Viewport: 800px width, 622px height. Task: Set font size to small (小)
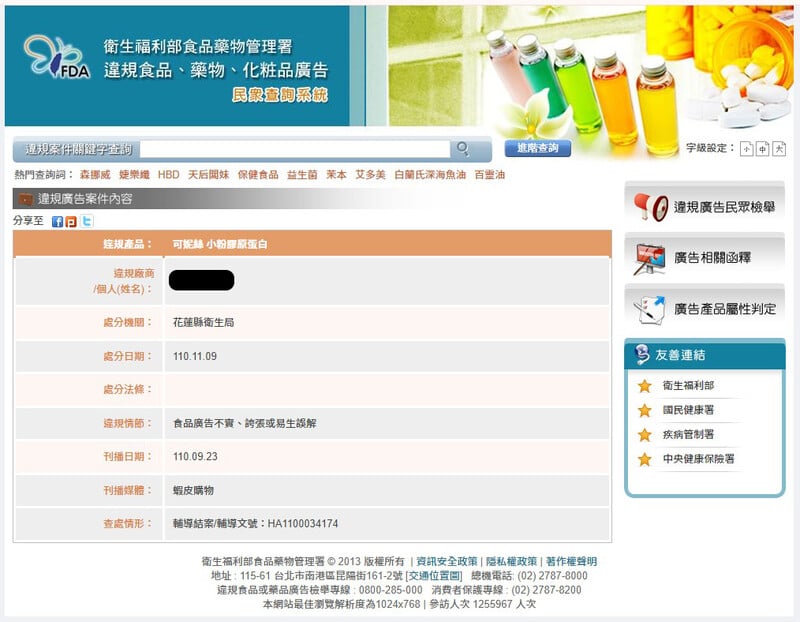[746, 148]
